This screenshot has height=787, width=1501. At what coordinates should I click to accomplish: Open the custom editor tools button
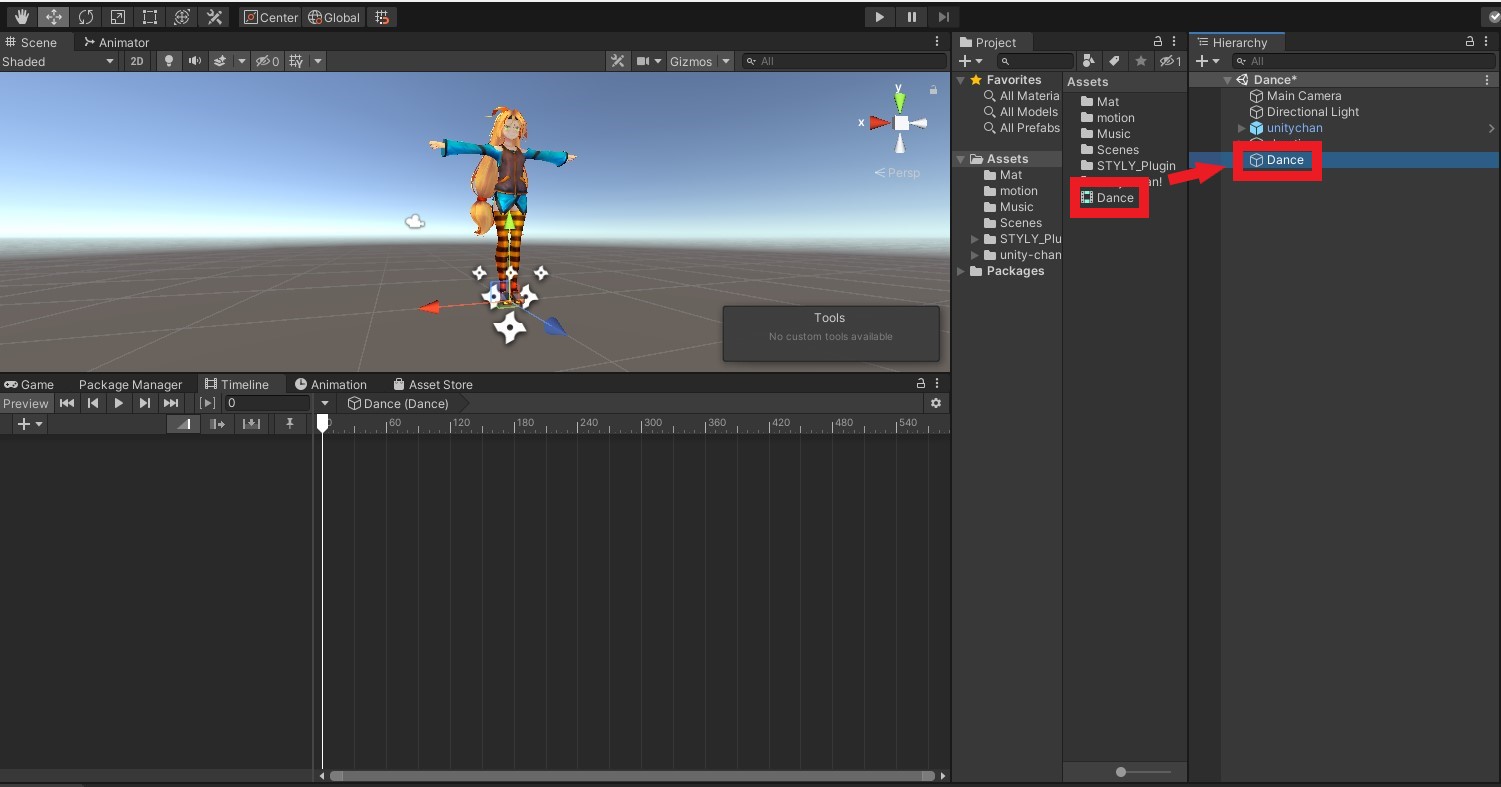(x=214, y=17)
